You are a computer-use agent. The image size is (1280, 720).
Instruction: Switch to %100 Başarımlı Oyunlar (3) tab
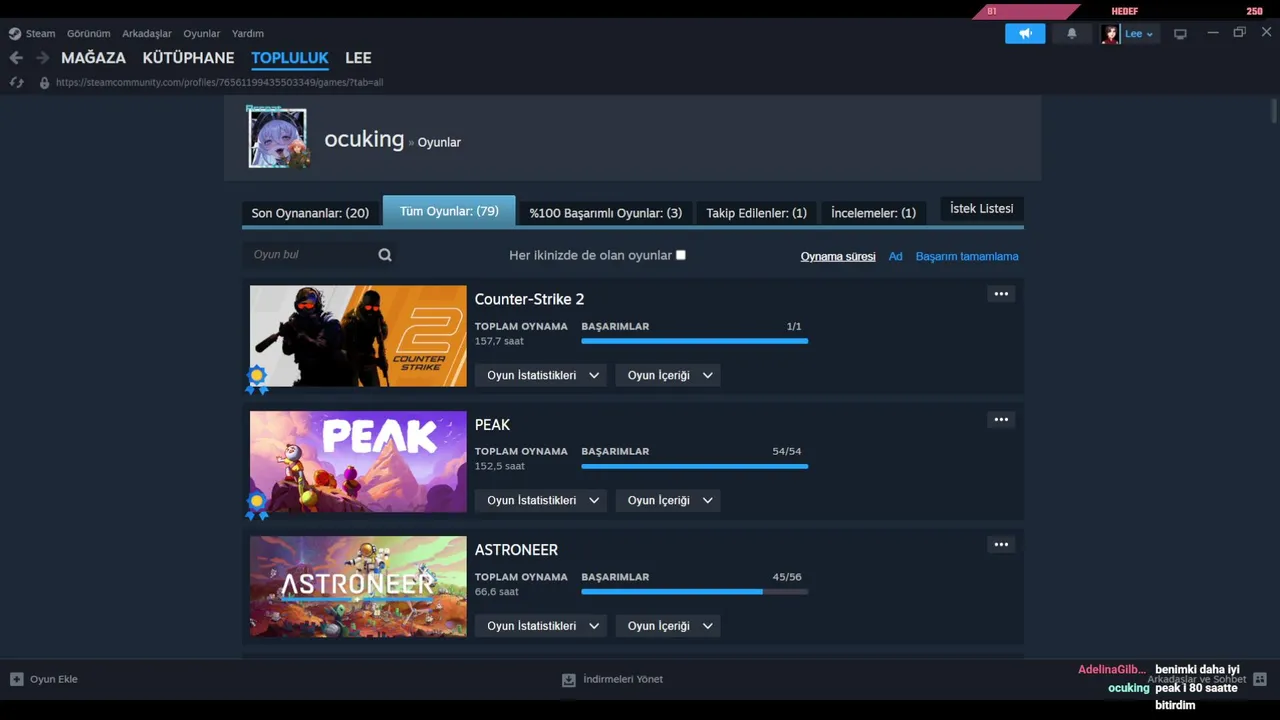(606, 213)
